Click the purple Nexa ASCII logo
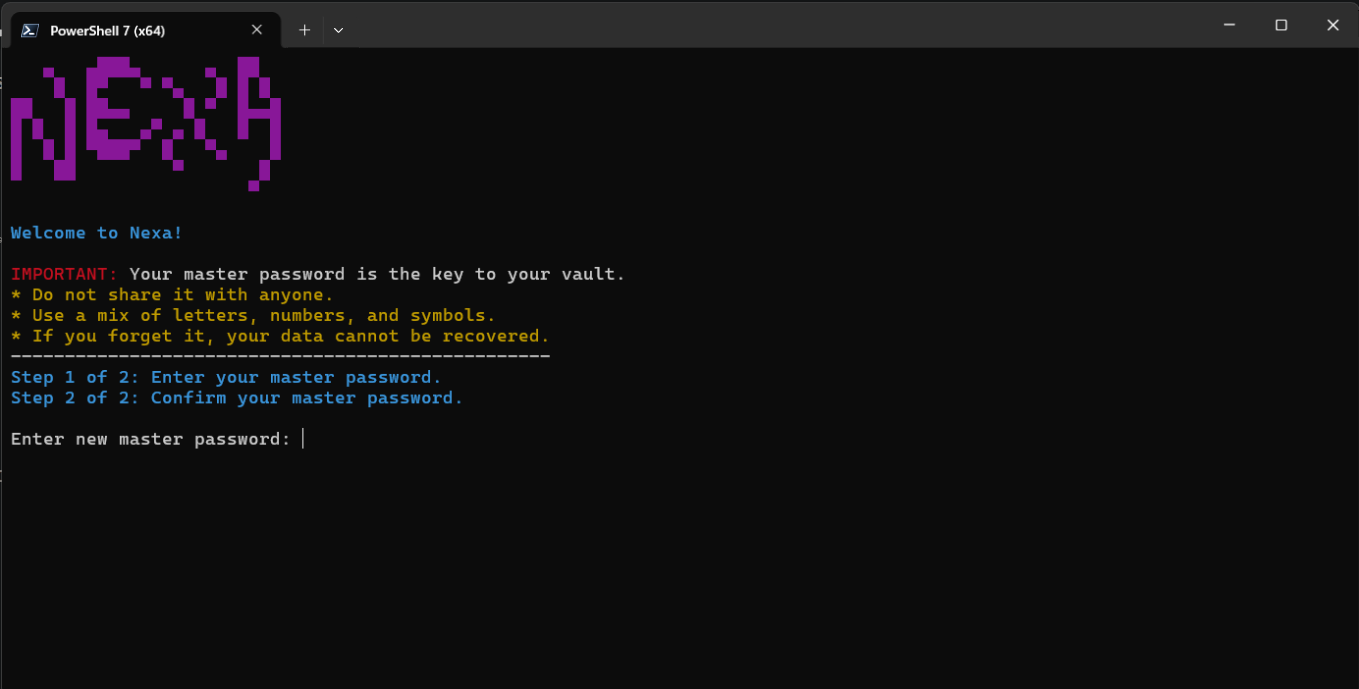Image resolution: width=1359 pixels, height=689 pixels. [145, 120]
